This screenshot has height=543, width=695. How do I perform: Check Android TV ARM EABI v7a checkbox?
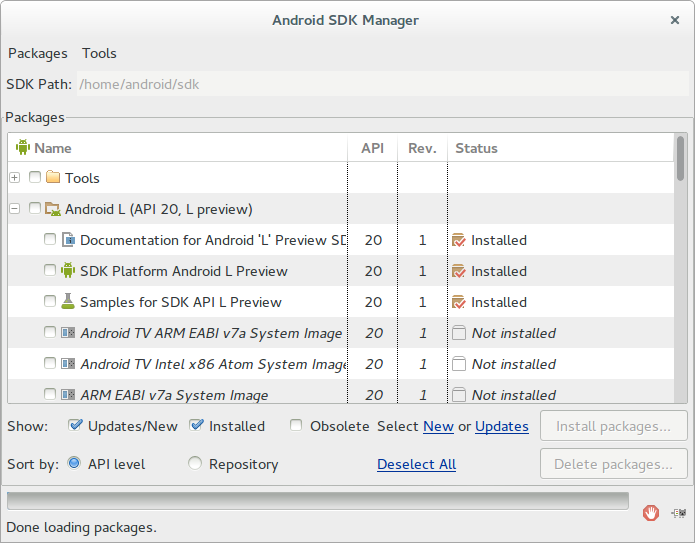click(x=50, y=332)
